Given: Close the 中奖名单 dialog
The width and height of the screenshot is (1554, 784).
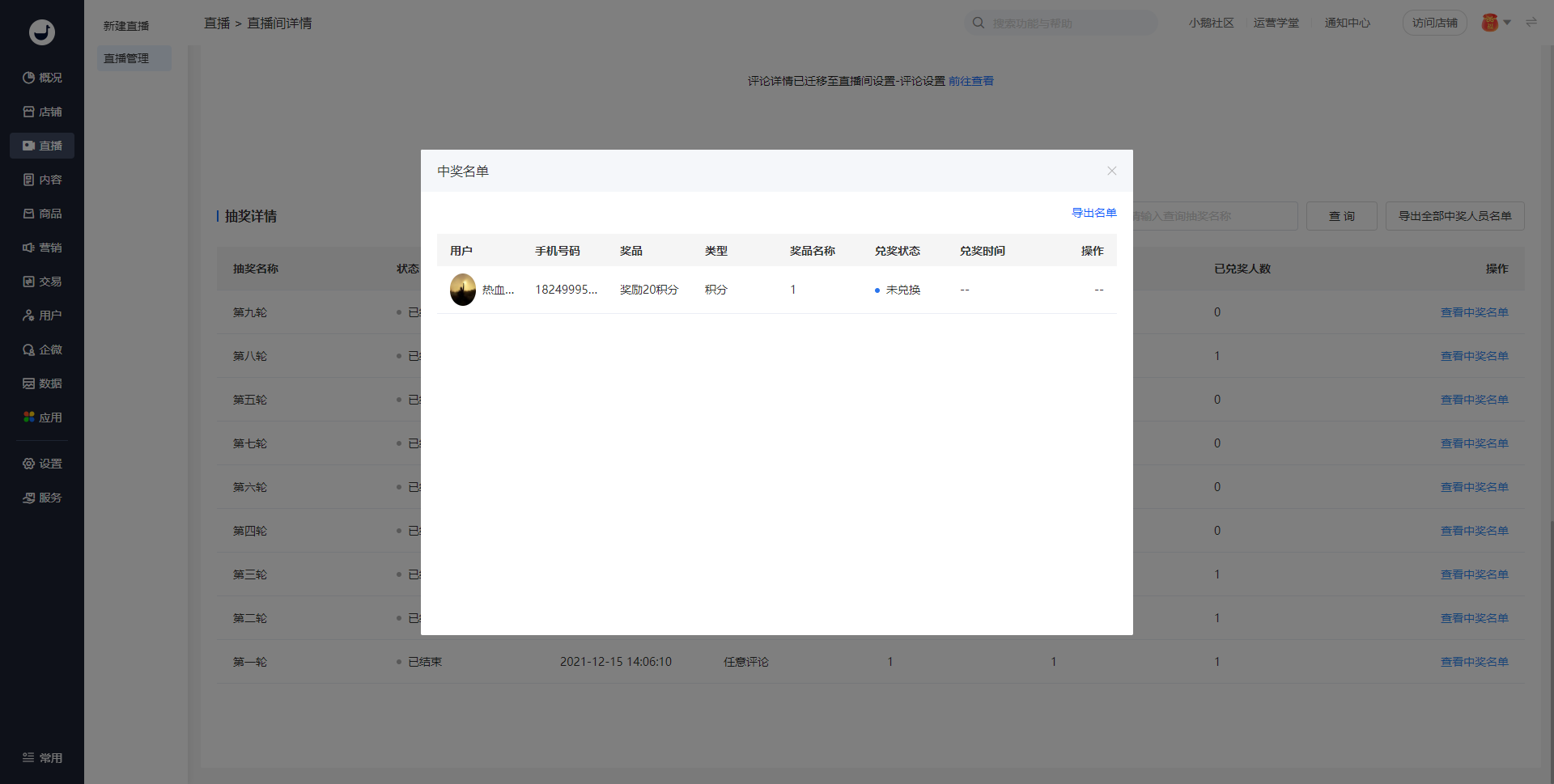Looking at the screenshot, I should pyautogui.click(x=1111, y=171).
